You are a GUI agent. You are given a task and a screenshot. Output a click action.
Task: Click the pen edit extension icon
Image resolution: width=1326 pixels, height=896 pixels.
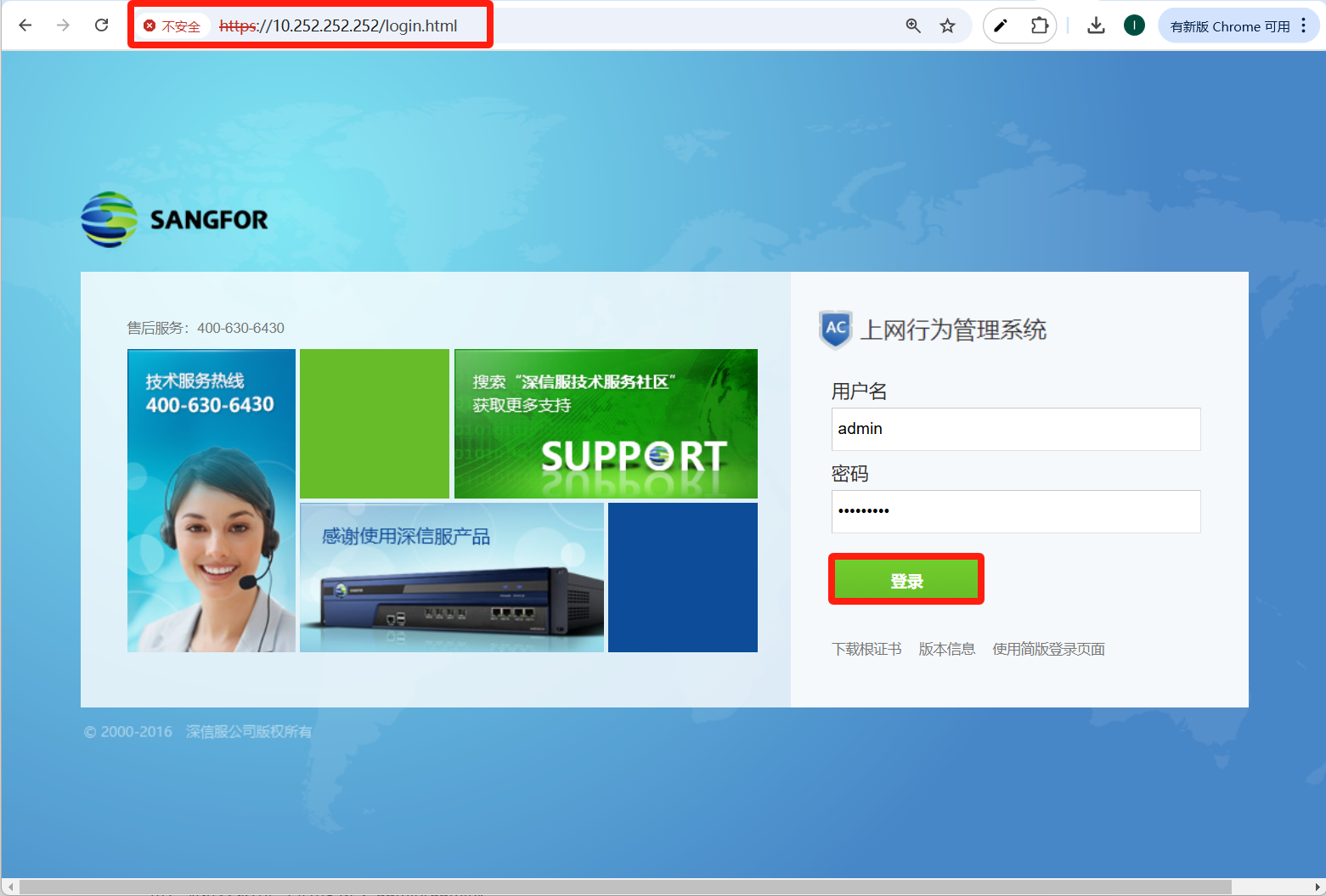pyautogui.click(x=1001, y=26)
